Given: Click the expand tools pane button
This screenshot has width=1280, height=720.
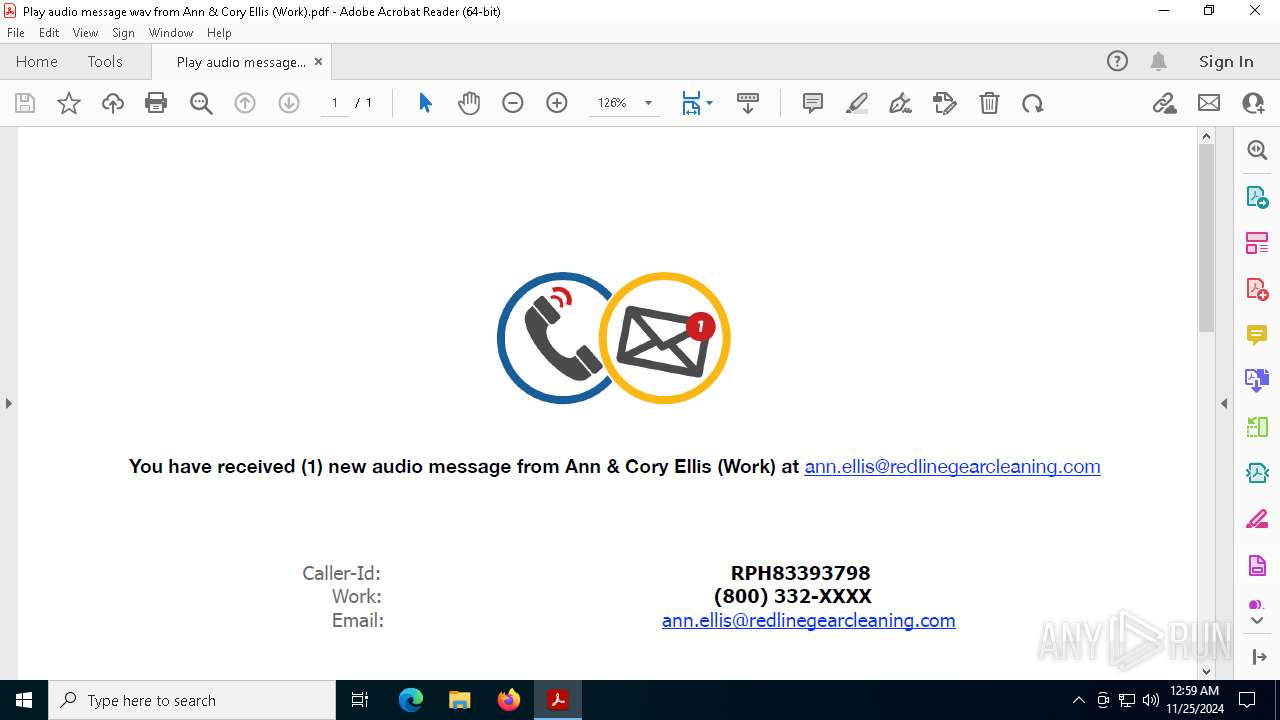Looking at the screenshot, I should [x=1258, y=657].
